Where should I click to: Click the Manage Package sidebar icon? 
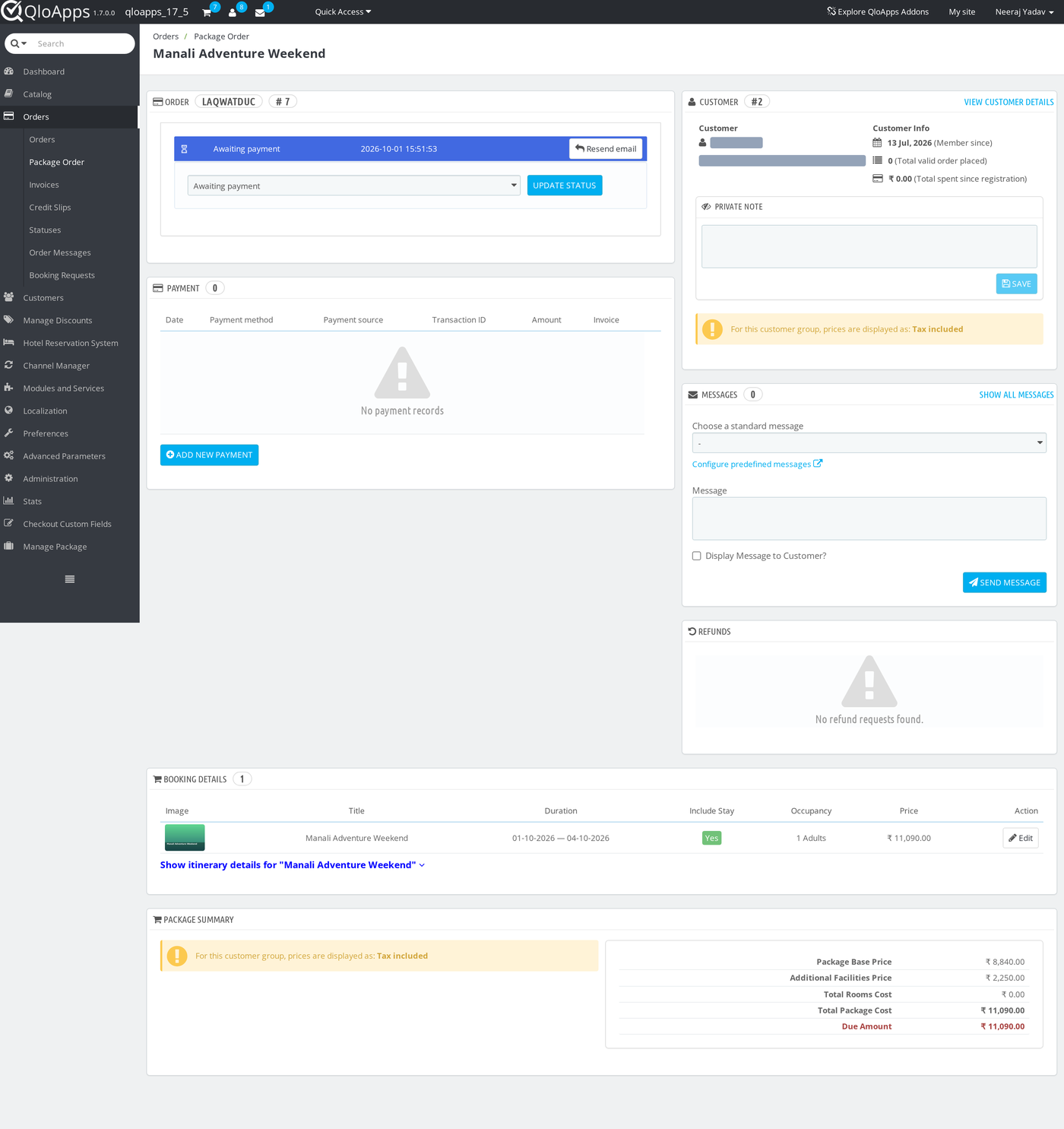click(9, 546)
